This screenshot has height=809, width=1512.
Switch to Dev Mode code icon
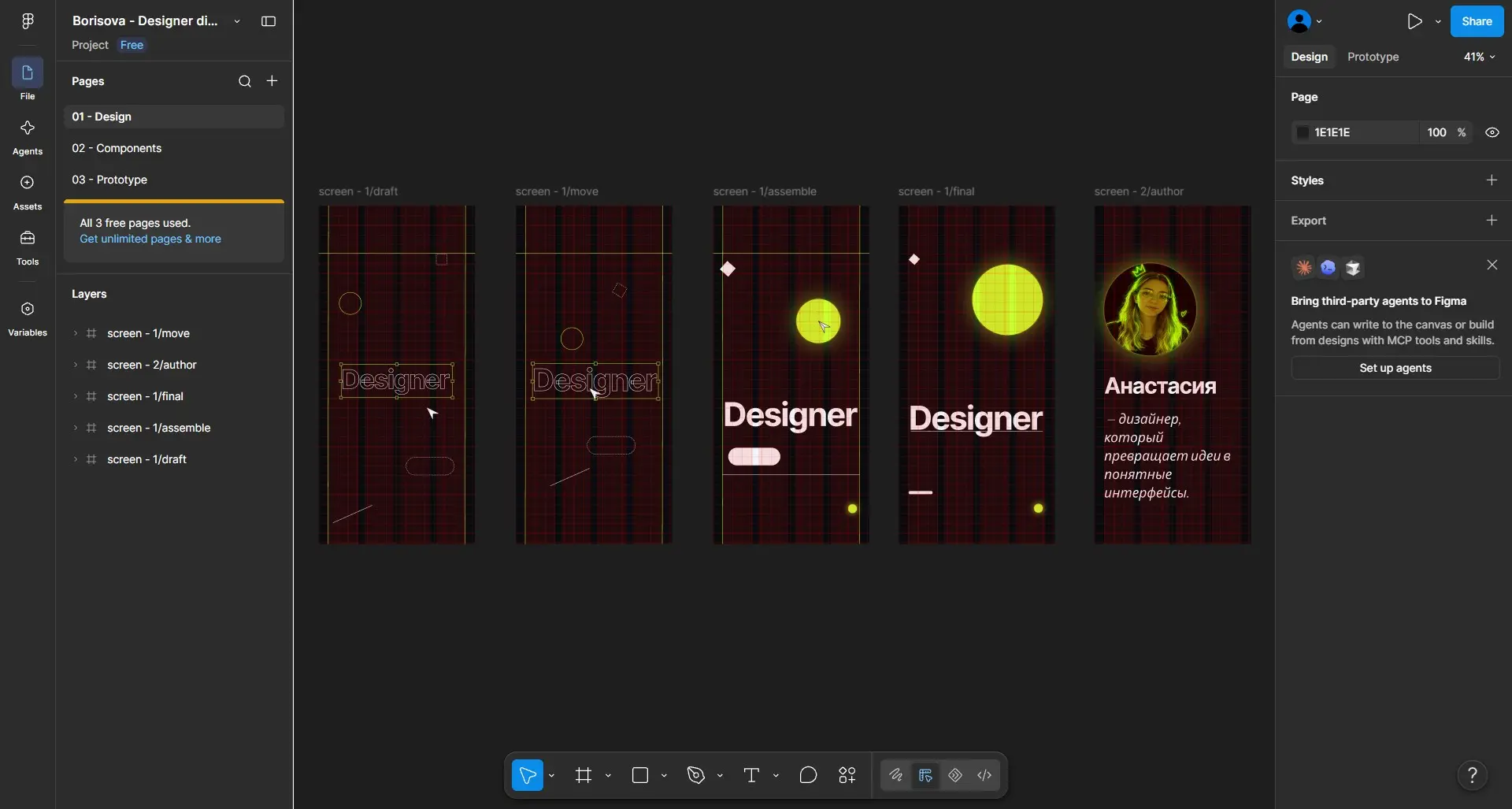coord(984,775)
